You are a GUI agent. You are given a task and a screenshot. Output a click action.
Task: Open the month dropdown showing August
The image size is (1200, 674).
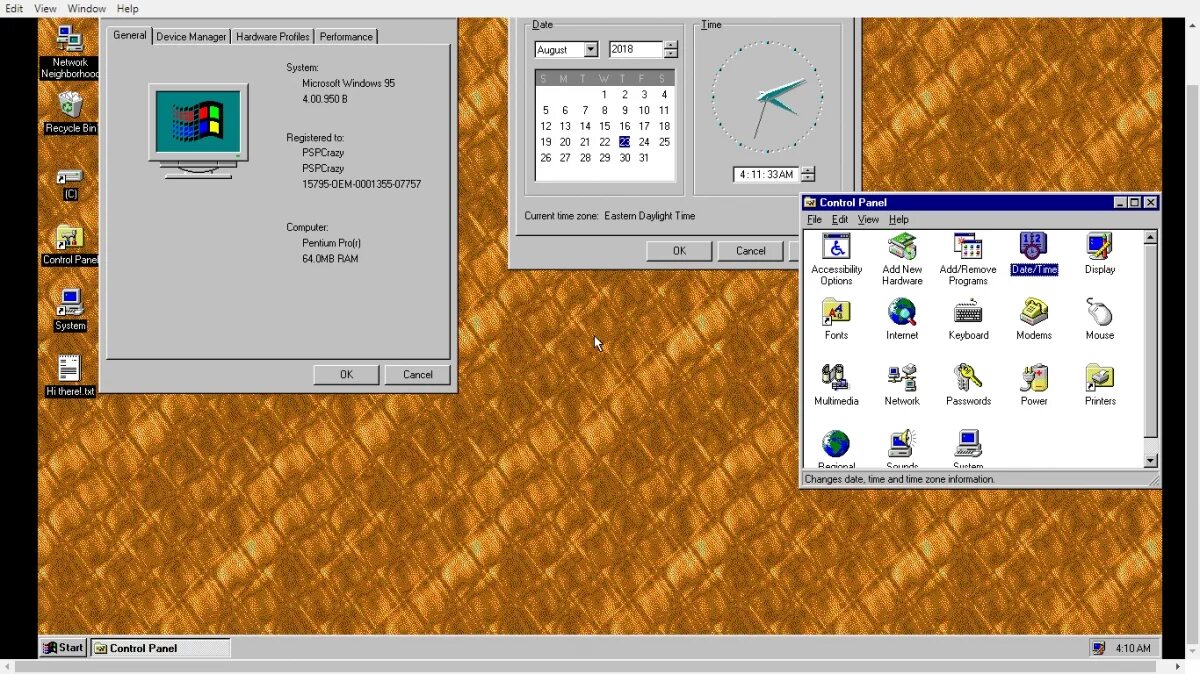pyautogui.click(x=592, y=49)
